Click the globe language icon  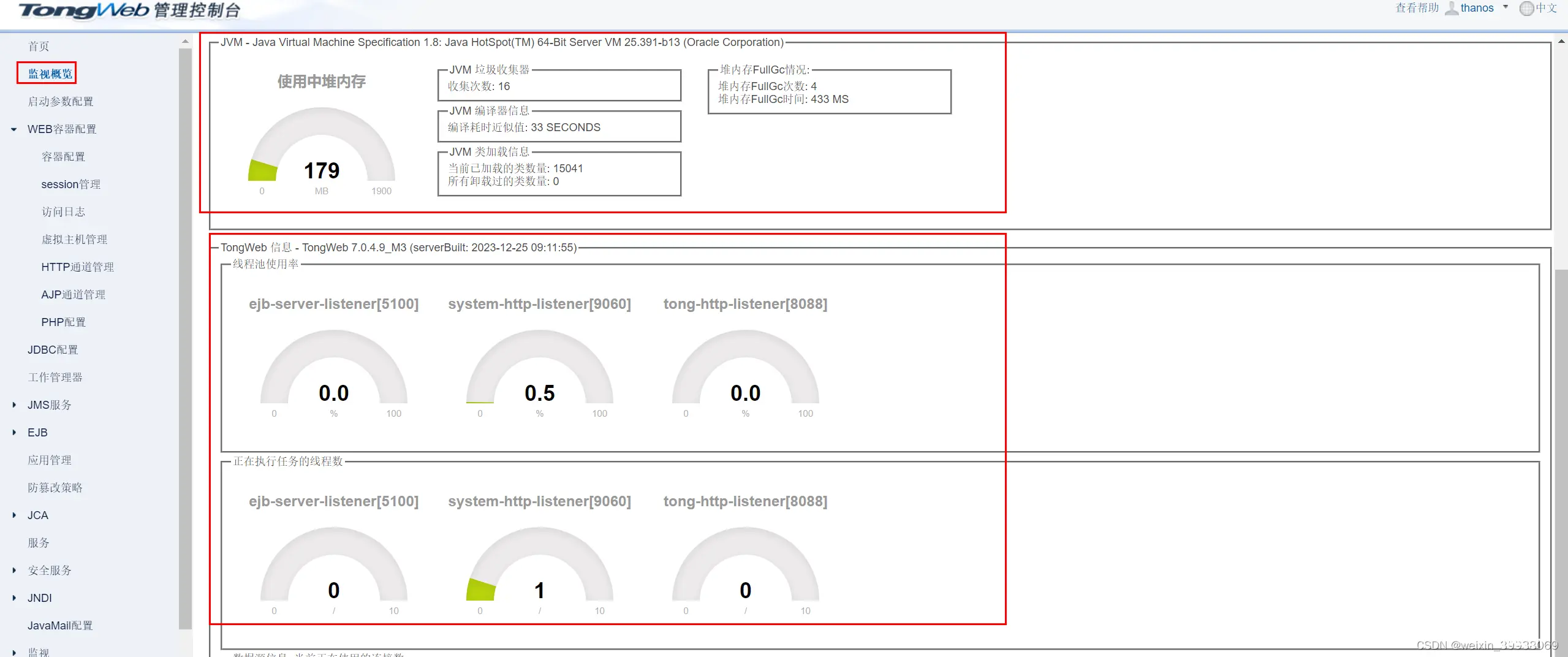(1526, 9)
